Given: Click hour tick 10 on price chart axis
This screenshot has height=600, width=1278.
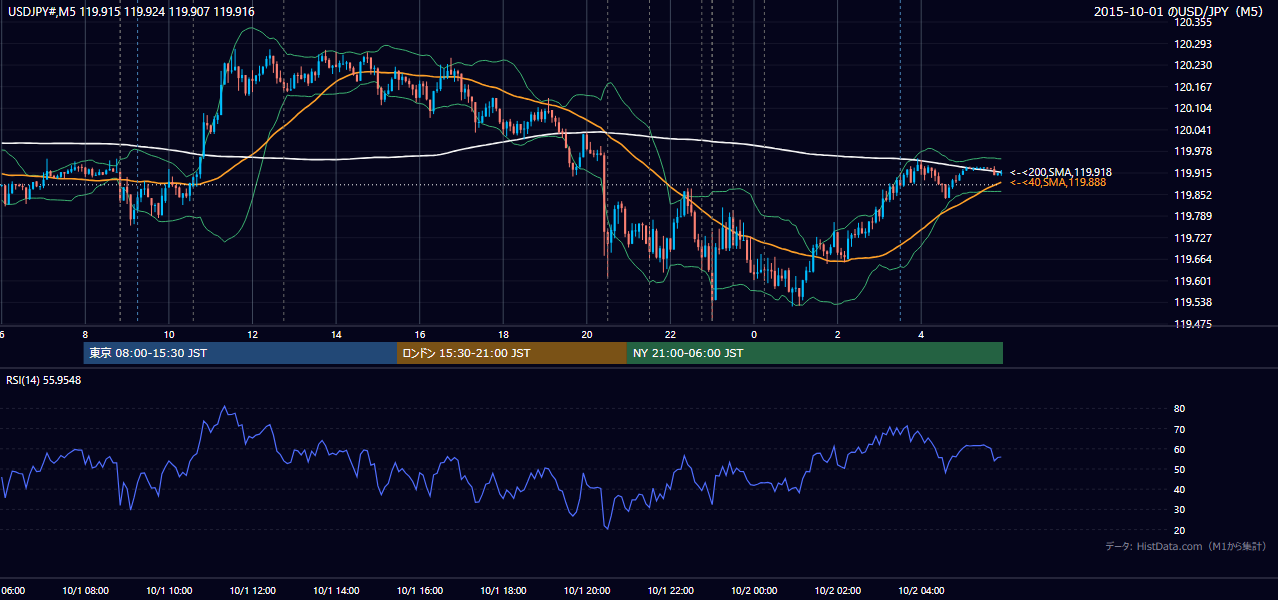Looking at the screenshot, I should tap(169, 334).
